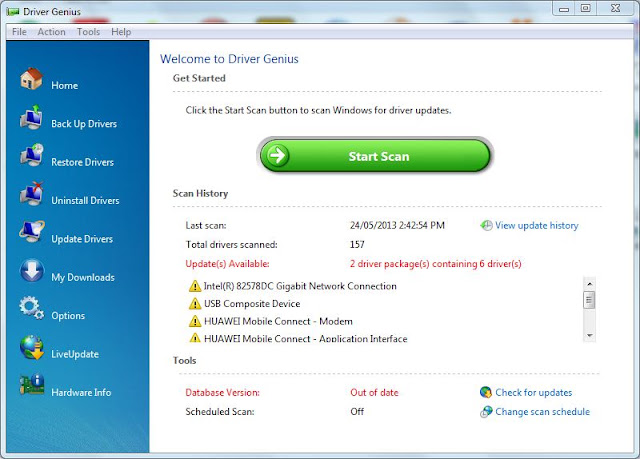Click the white arrow on the Start Scan button
The height and width of the screenshot is (459, 640).
point(278,156)
